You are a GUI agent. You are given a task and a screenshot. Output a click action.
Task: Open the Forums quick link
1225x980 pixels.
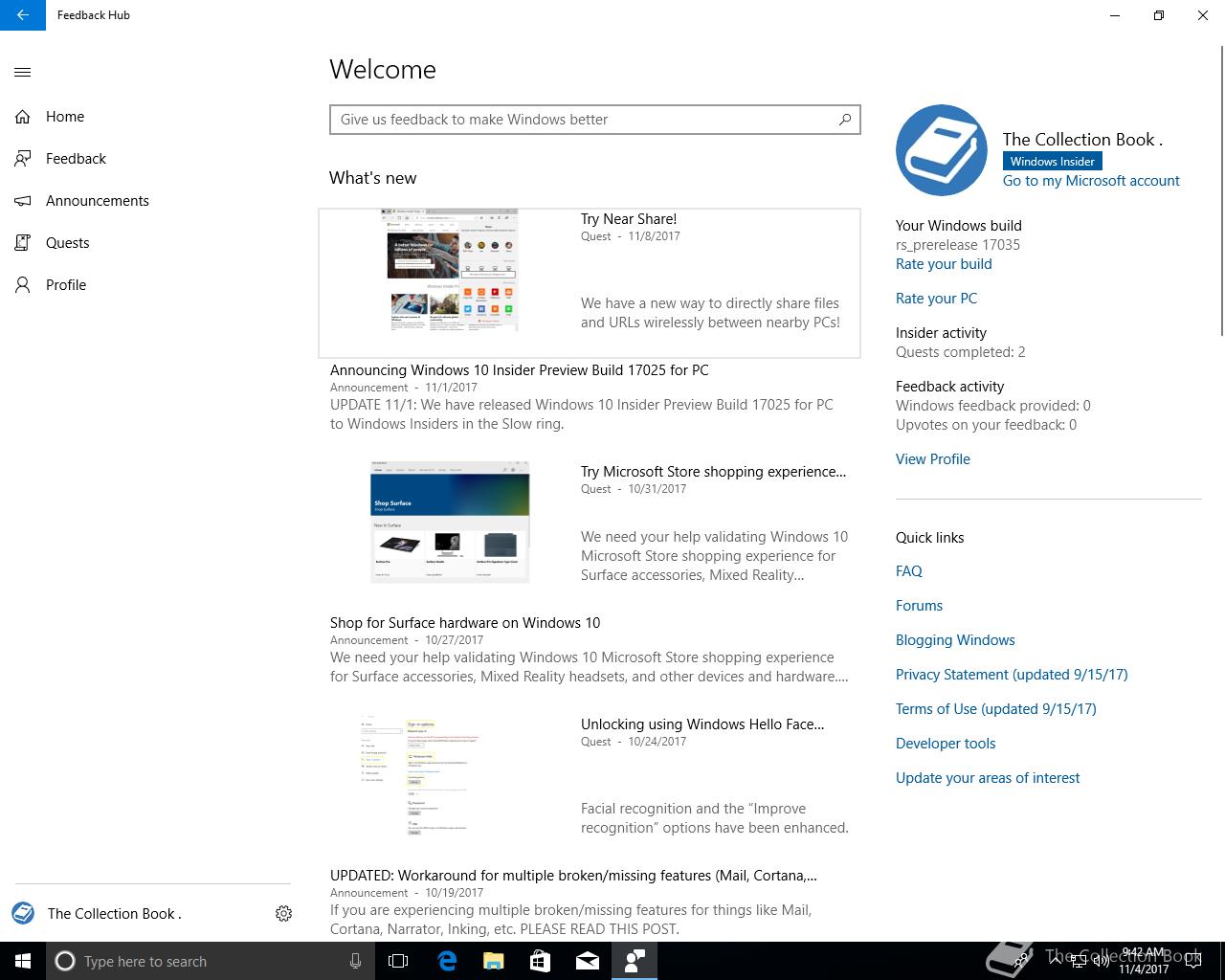pyautogui.click(x=919, y=606)
